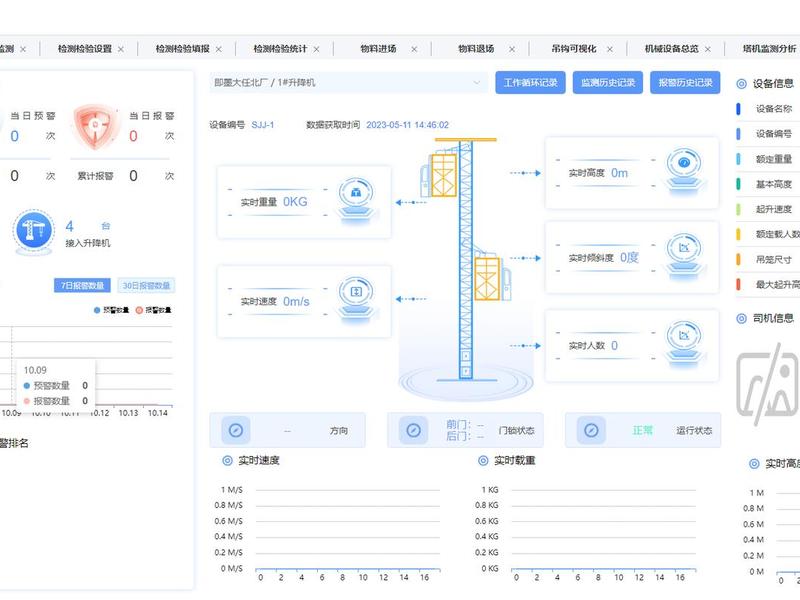Switch to 机械设备总览 tab
Viewport: 800px width, 600px height.
coord(671,49)
